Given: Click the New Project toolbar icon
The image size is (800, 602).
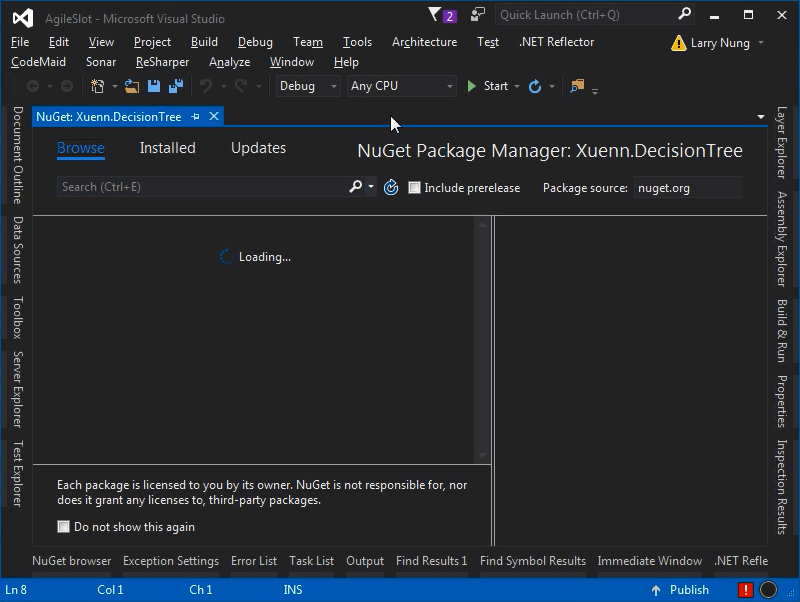Looking at the screenshot, I should click(97, 86).
